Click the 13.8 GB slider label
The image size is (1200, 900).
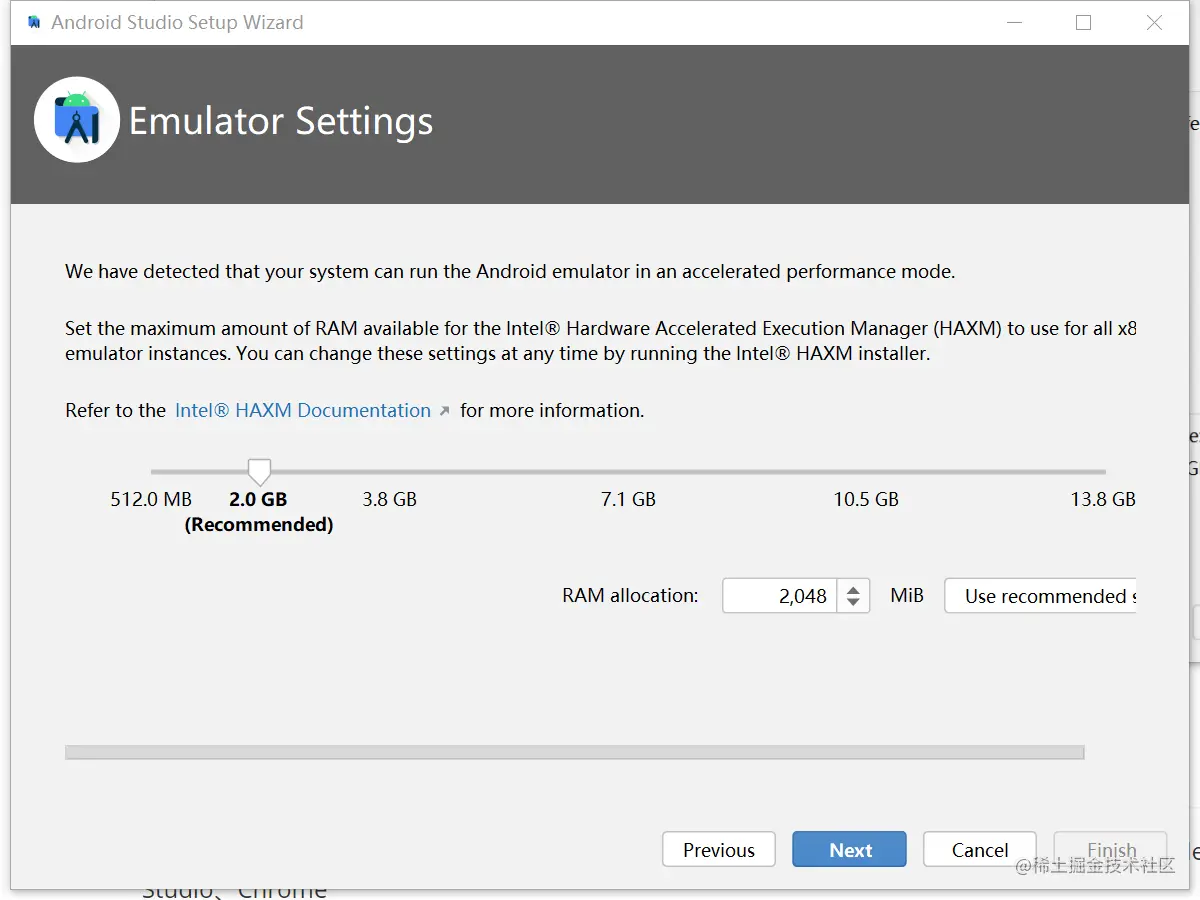(1103, 499)
